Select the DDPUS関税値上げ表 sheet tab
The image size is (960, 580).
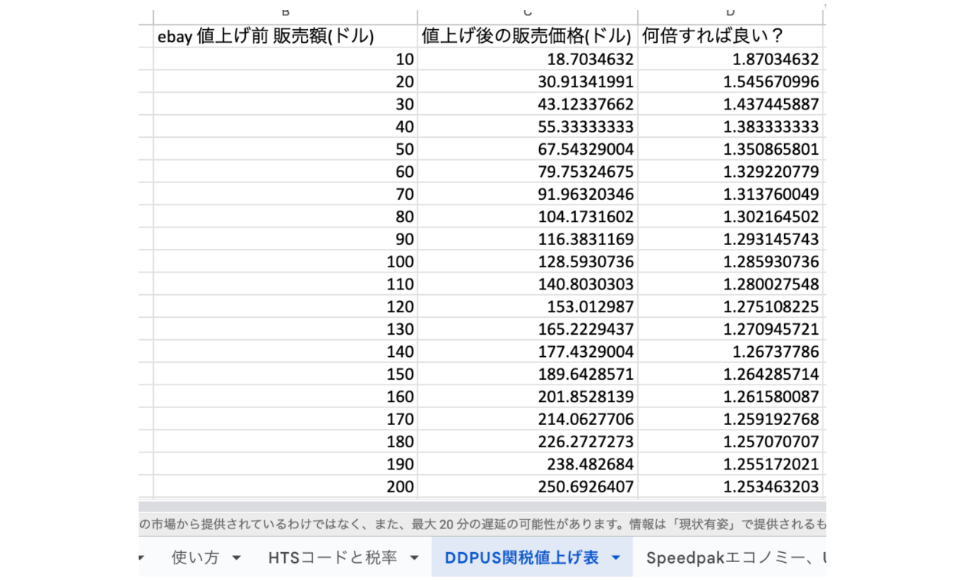point(521,557)
